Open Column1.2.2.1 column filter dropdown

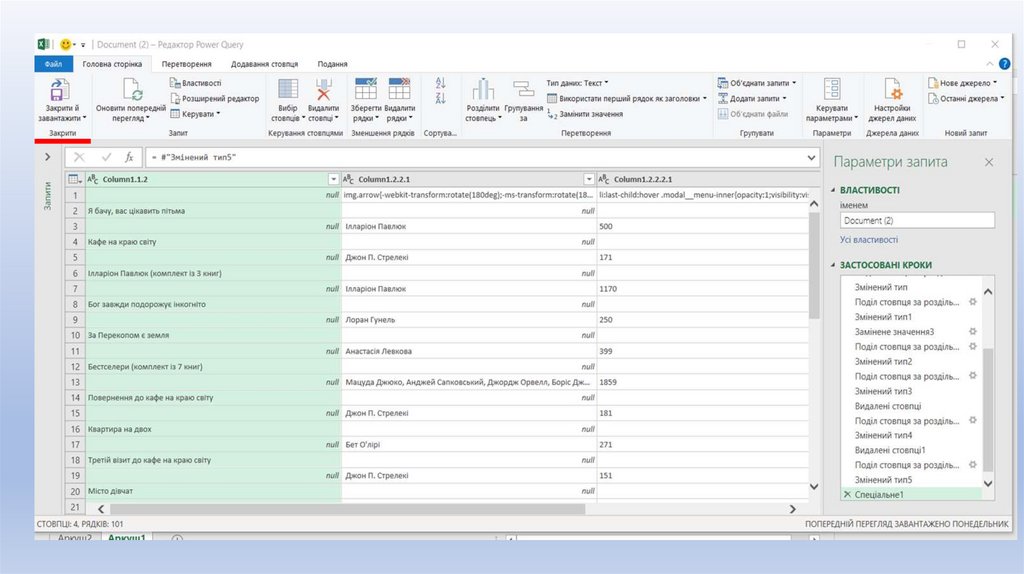point(589,179)
